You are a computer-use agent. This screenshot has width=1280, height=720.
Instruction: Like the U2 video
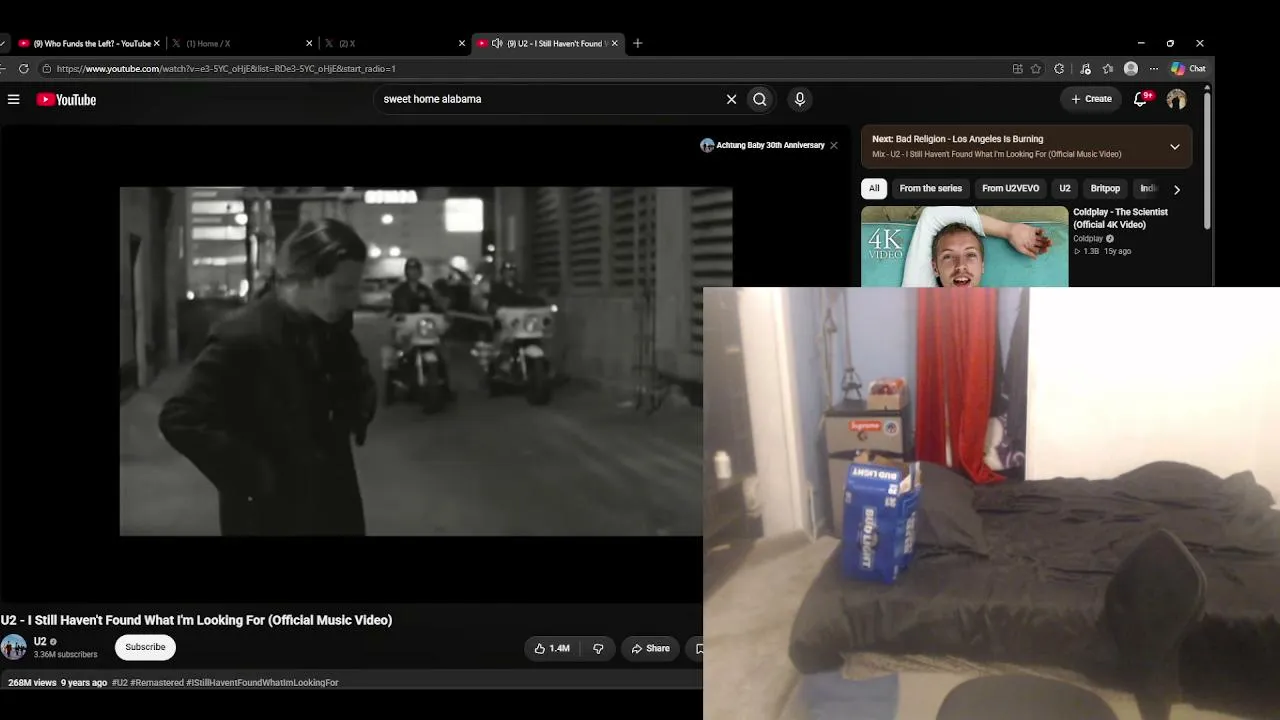552,648
